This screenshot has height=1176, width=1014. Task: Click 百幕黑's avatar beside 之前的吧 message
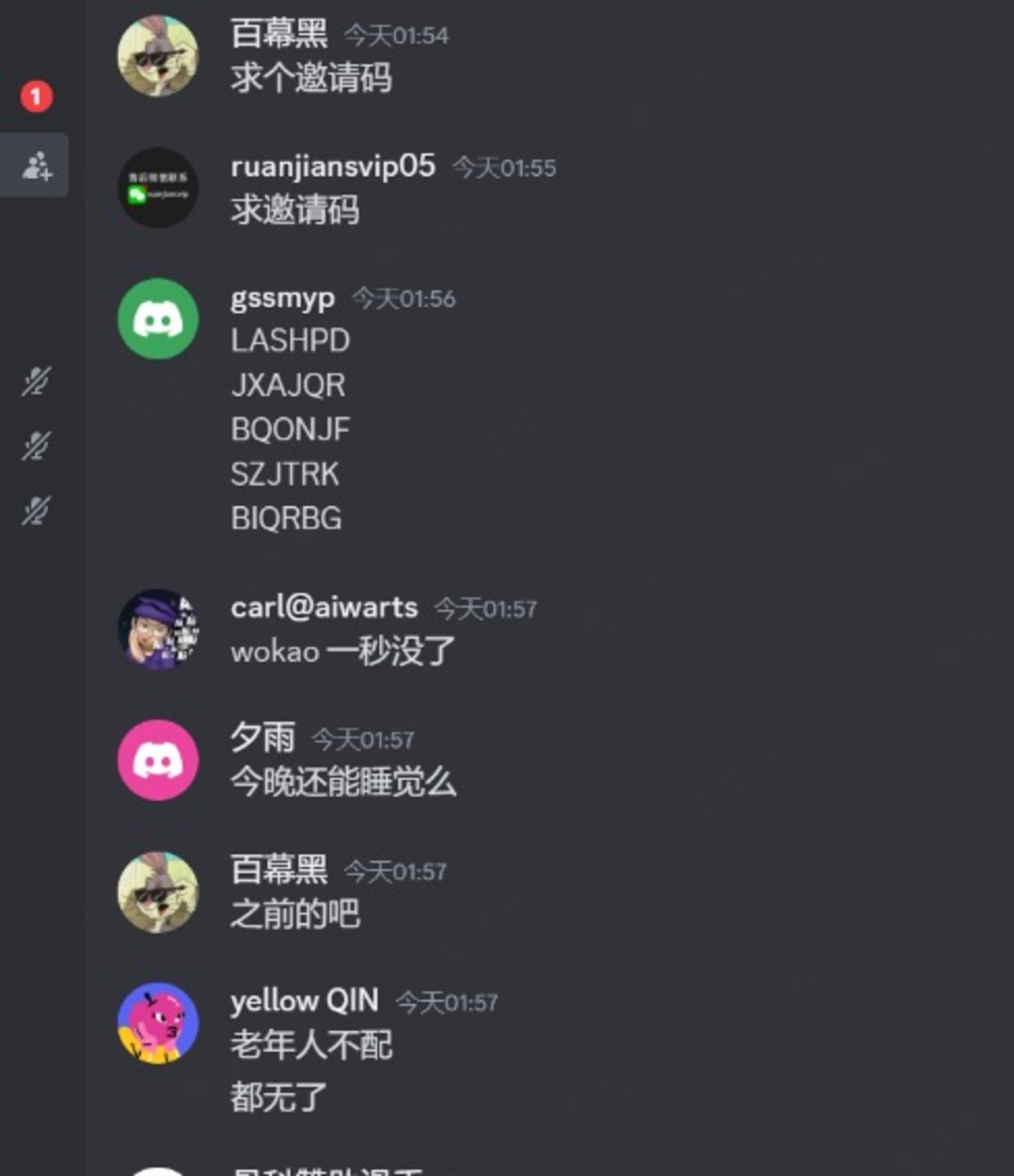pos(158,892)
